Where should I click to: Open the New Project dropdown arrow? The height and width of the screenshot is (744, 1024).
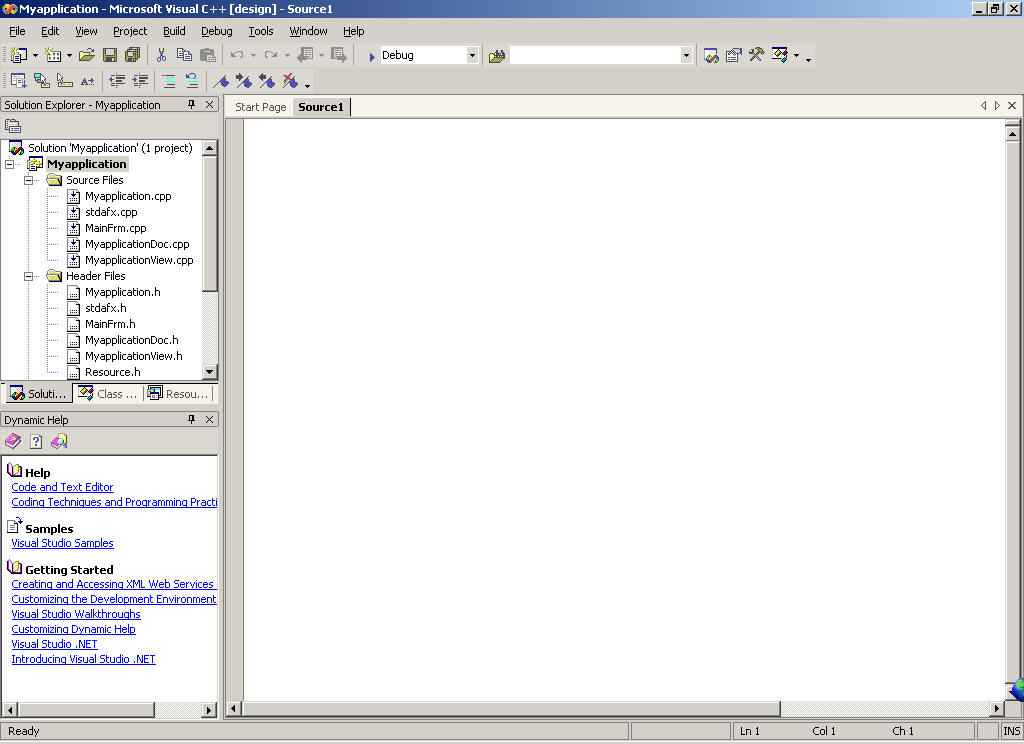[x=35, y=56]
